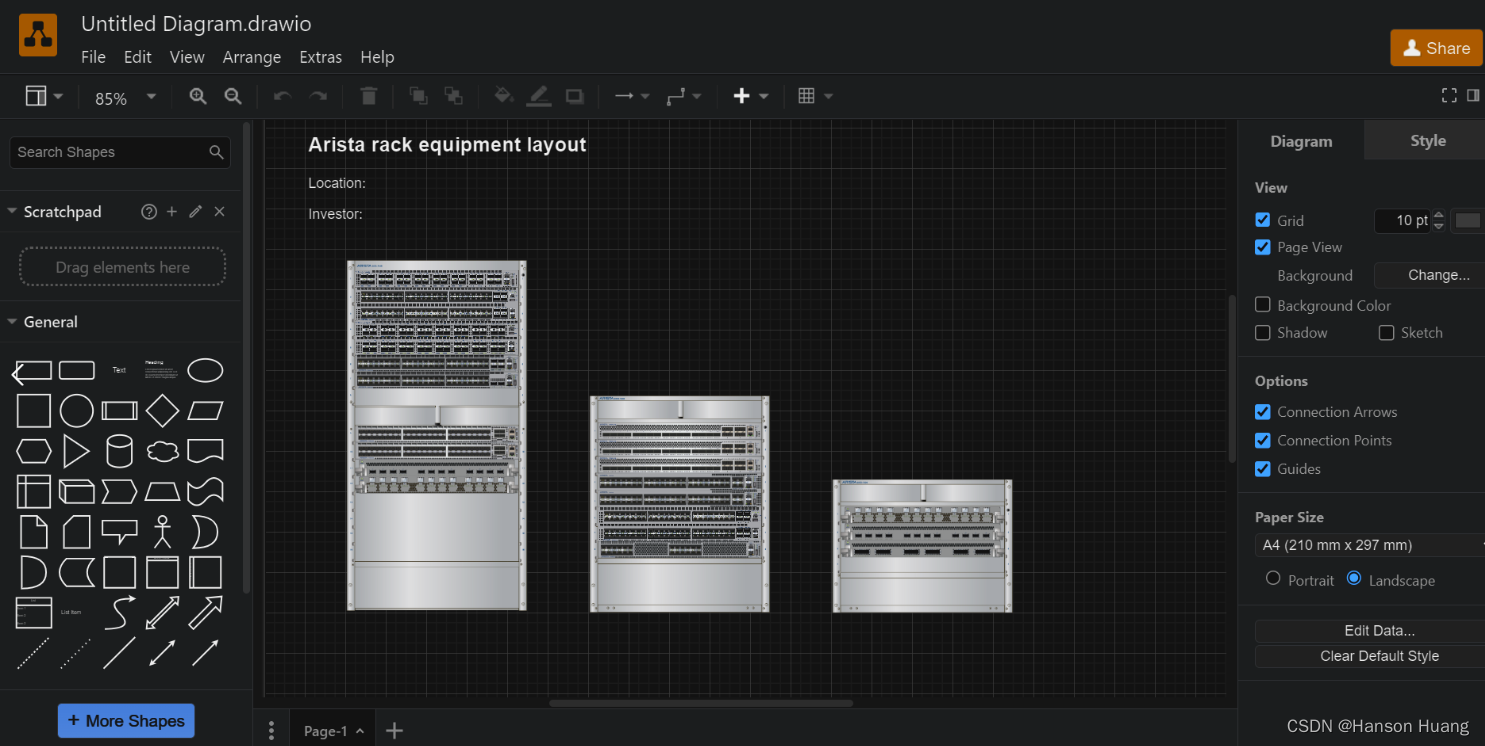Click the Edit Data... button
Image resolution: width=1485 pixels, height=746 pixels.
point(1370,631)
